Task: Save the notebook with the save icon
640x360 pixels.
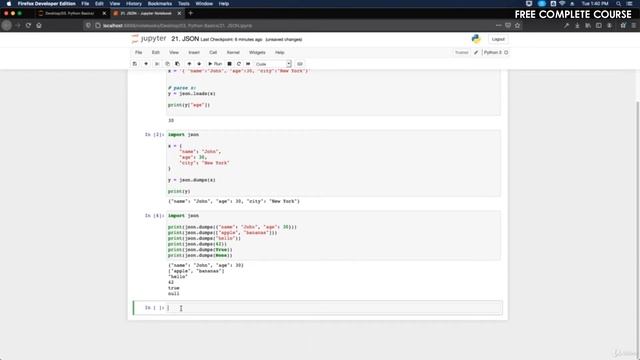Action: (135, 64)
